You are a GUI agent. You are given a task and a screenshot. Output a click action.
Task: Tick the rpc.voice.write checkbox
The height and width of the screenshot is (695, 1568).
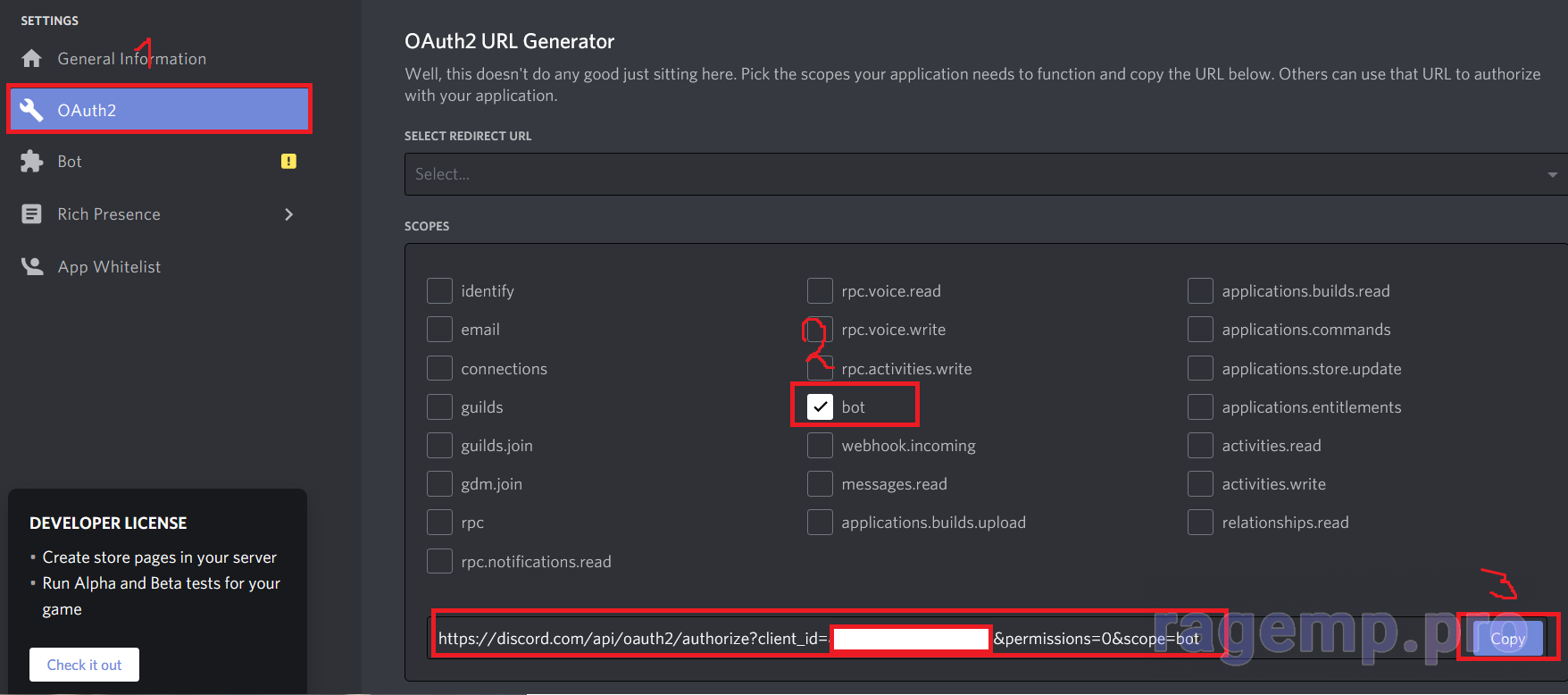(x=820, y=330)
